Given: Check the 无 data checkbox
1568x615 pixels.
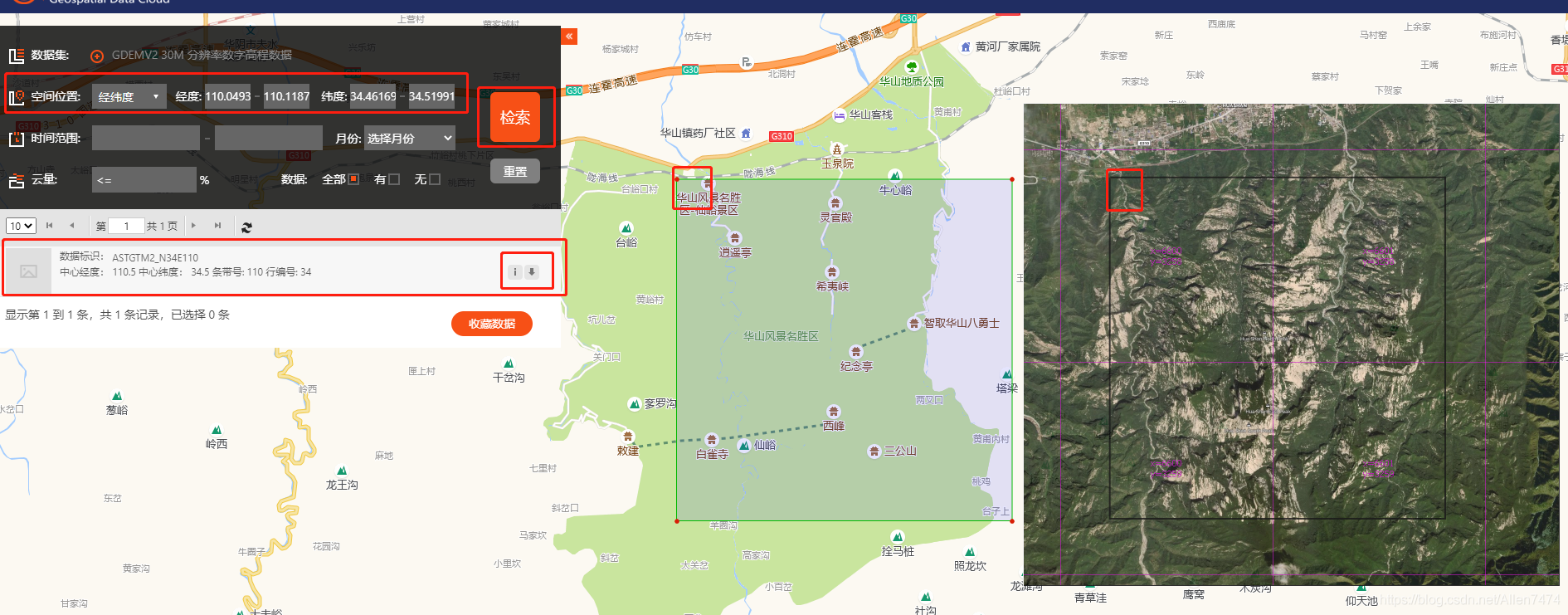Looking at the screenshot, I should (435, 179).
